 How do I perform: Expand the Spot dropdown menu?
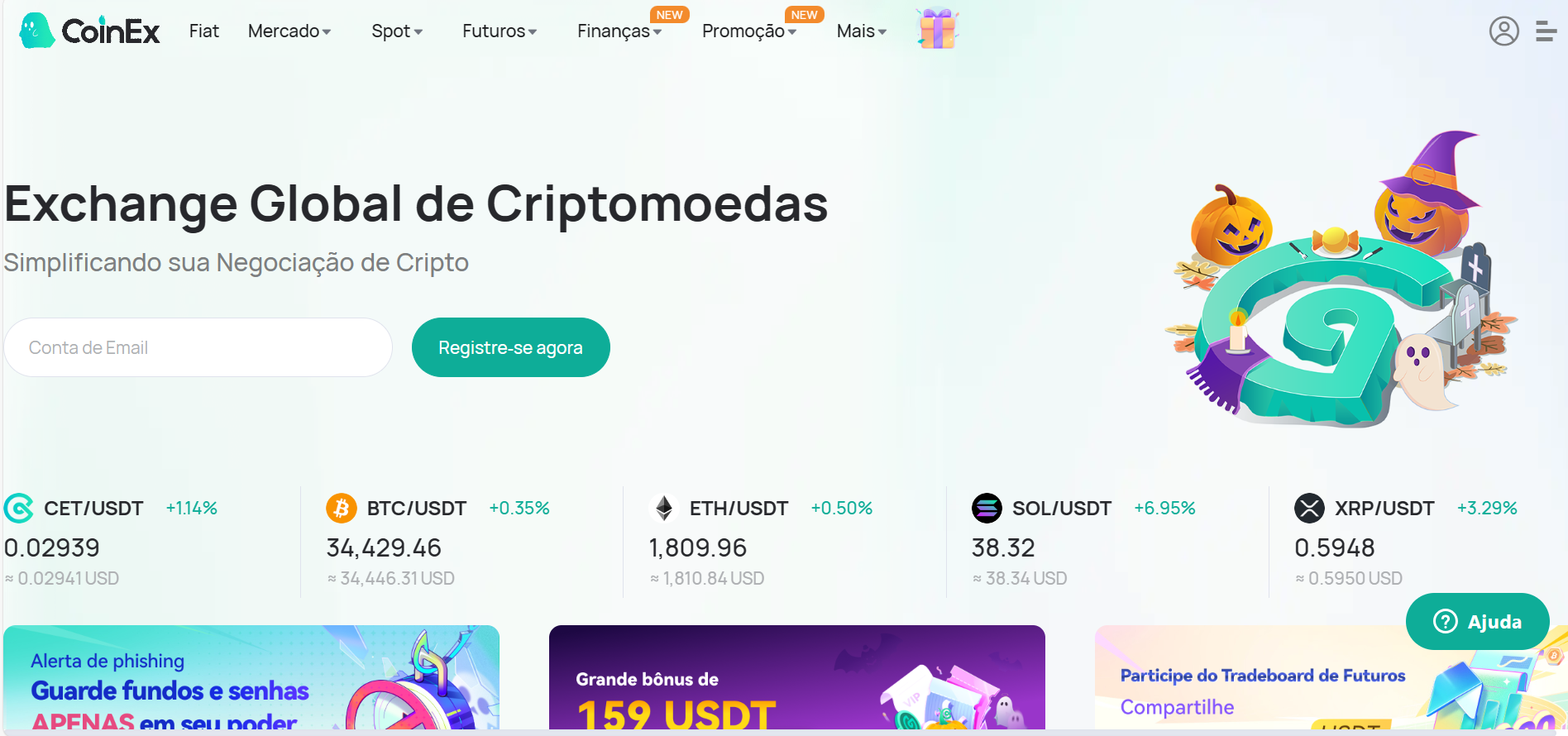click(397, 31)
